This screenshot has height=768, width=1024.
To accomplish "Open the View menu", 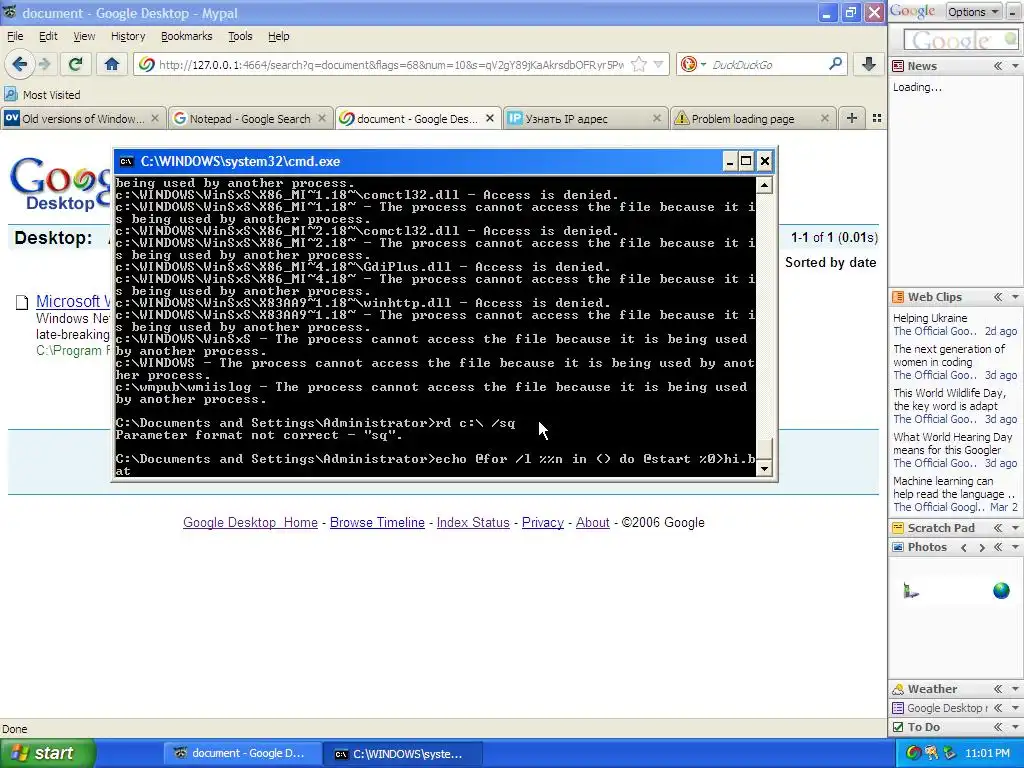I will point(84,36).
